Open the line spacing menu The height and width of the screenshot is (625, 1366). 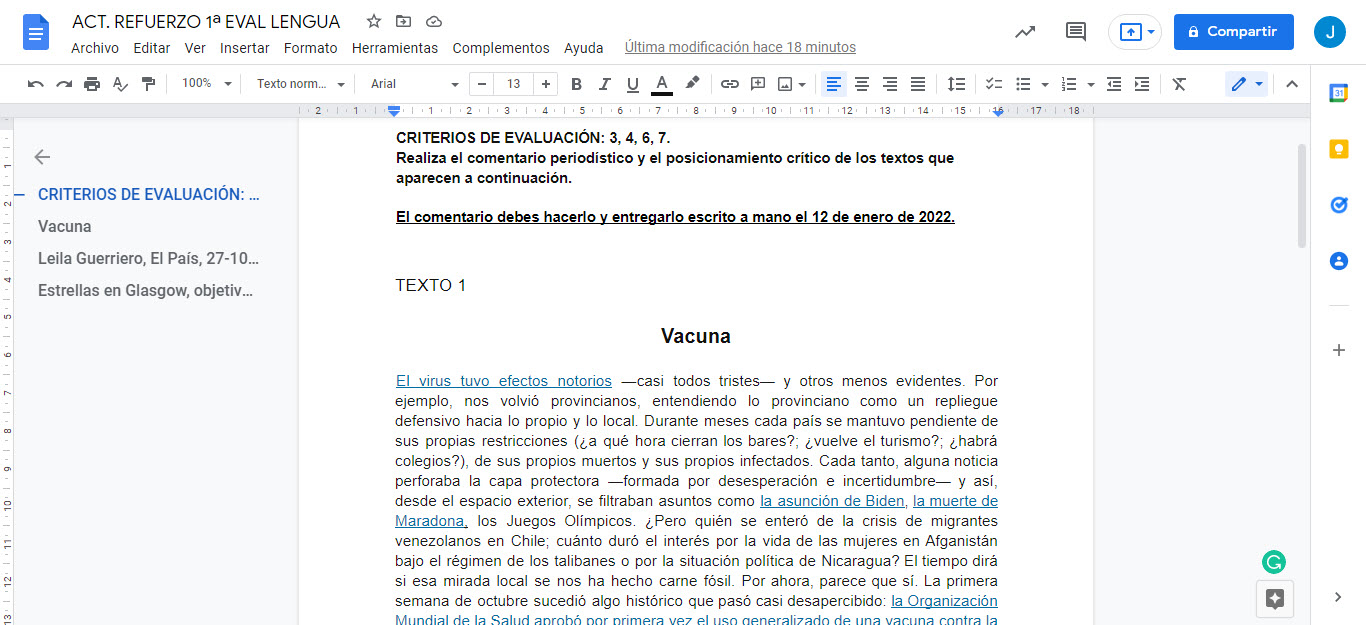point(955,84)
